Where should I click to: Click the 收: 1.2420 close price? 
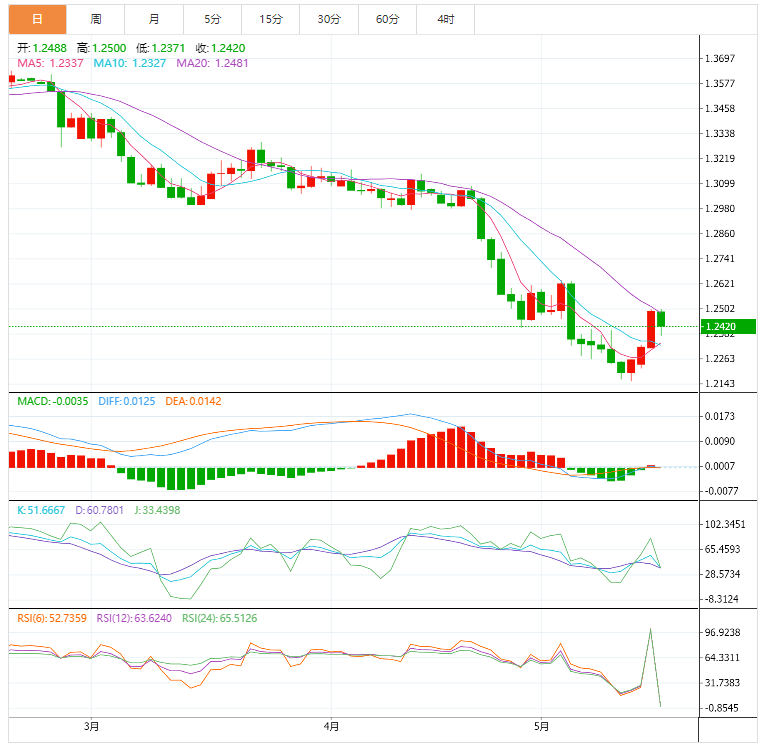point(220,48)
